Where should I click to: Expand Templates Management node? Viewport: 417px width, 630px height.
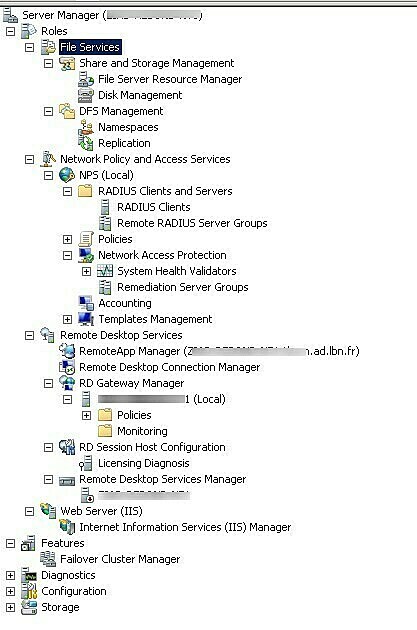click(67, 319)
